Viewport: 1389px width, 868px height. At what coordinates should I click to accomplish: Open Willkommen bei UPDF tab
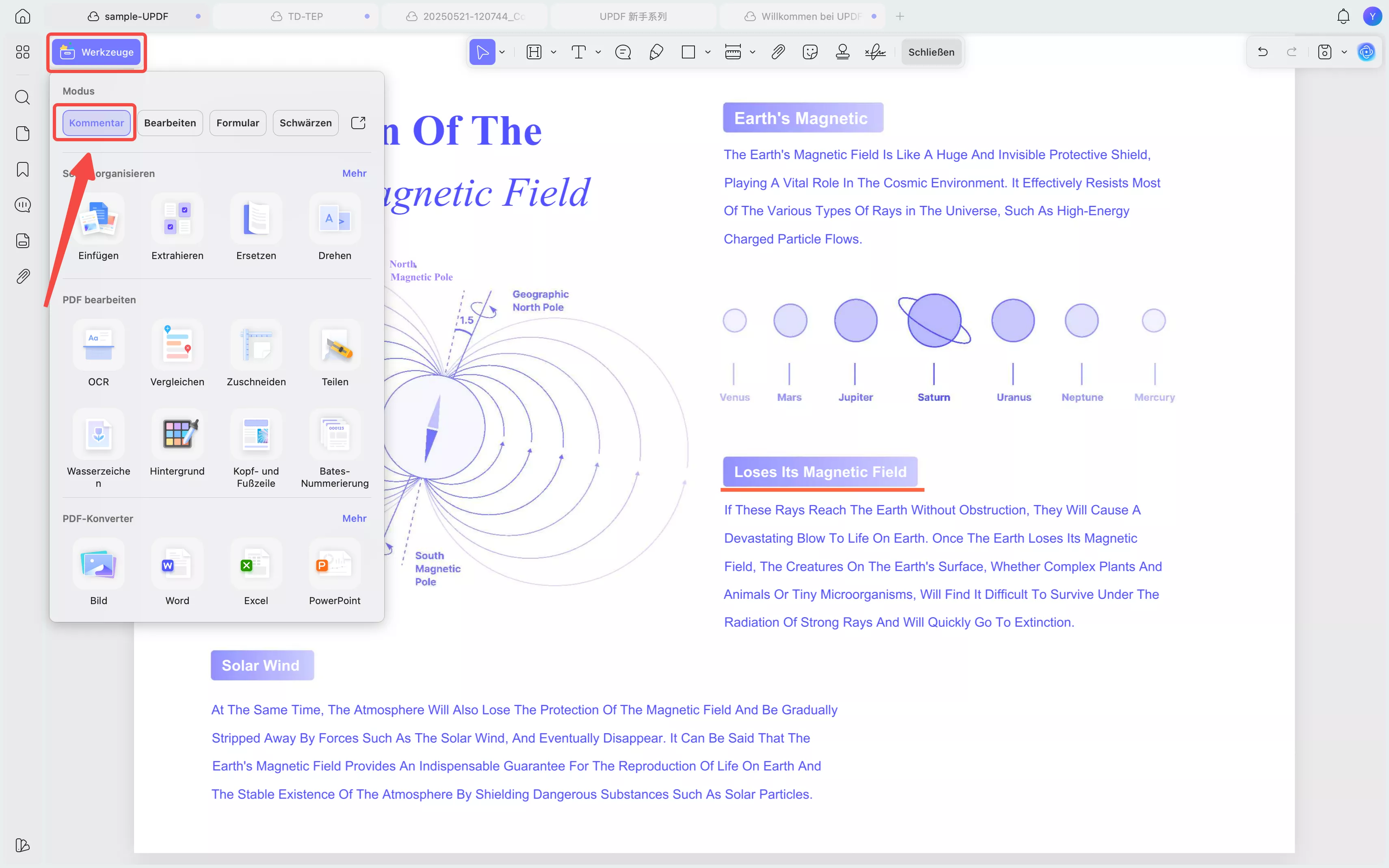810,16
